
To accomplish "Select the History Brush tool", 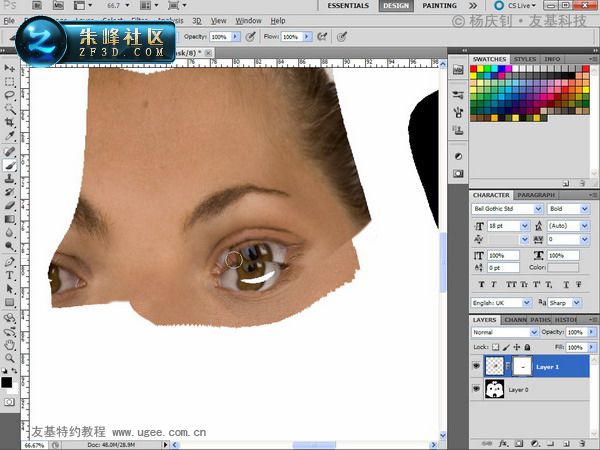I will (10, 192).
